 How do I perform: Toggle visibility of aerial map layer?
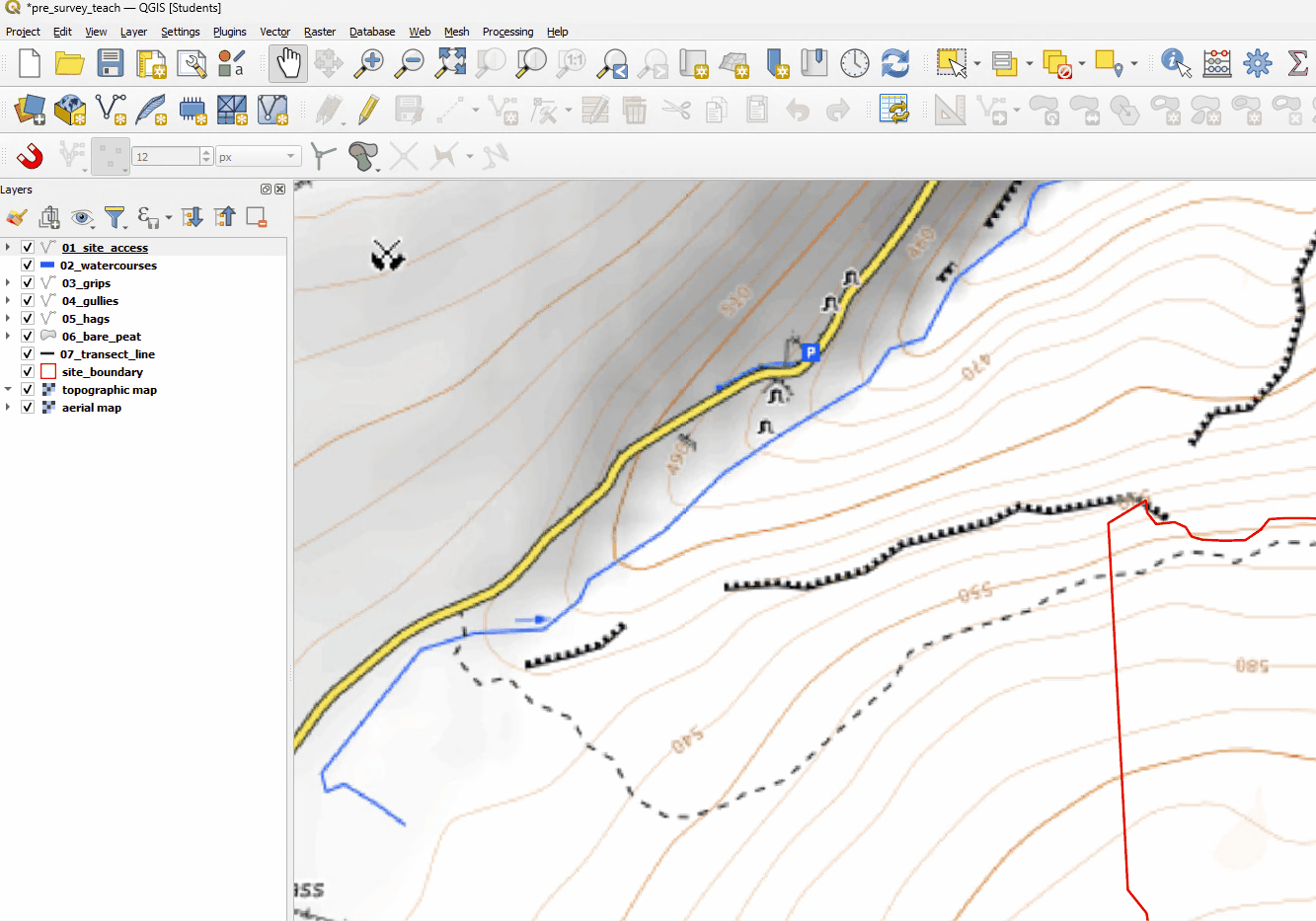pyautogui.click(x=28, y=408)
